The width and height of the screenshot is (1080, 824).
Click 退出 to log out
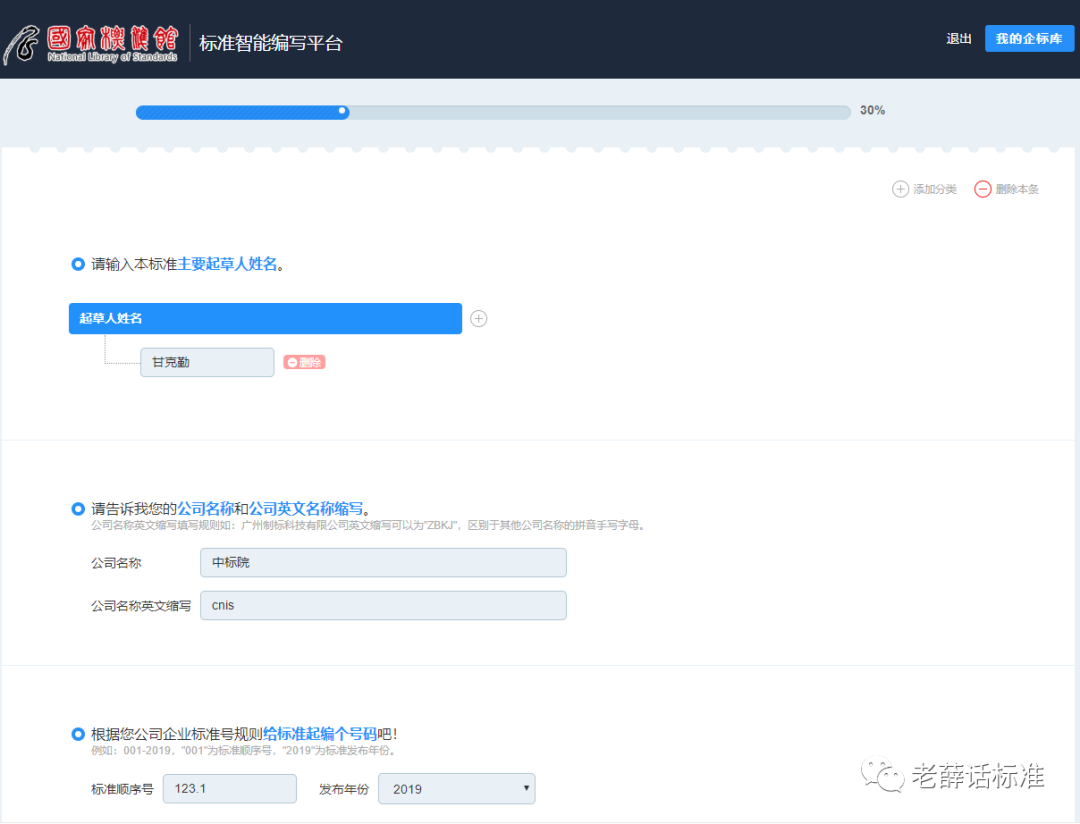tap(958, 39)
